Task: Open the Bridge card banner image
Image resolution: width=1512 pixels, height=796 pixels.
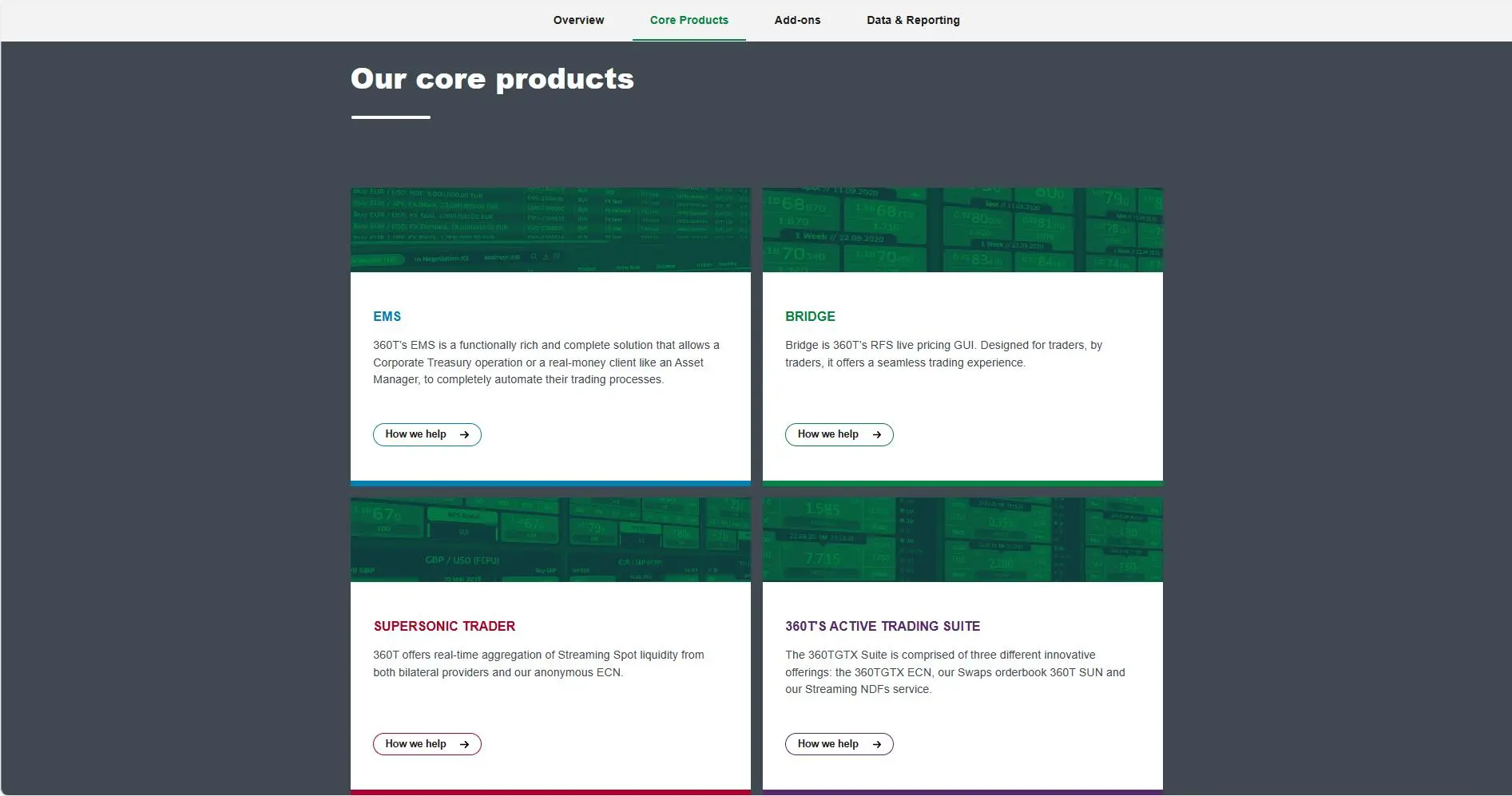Action: (x=962, y=230)
